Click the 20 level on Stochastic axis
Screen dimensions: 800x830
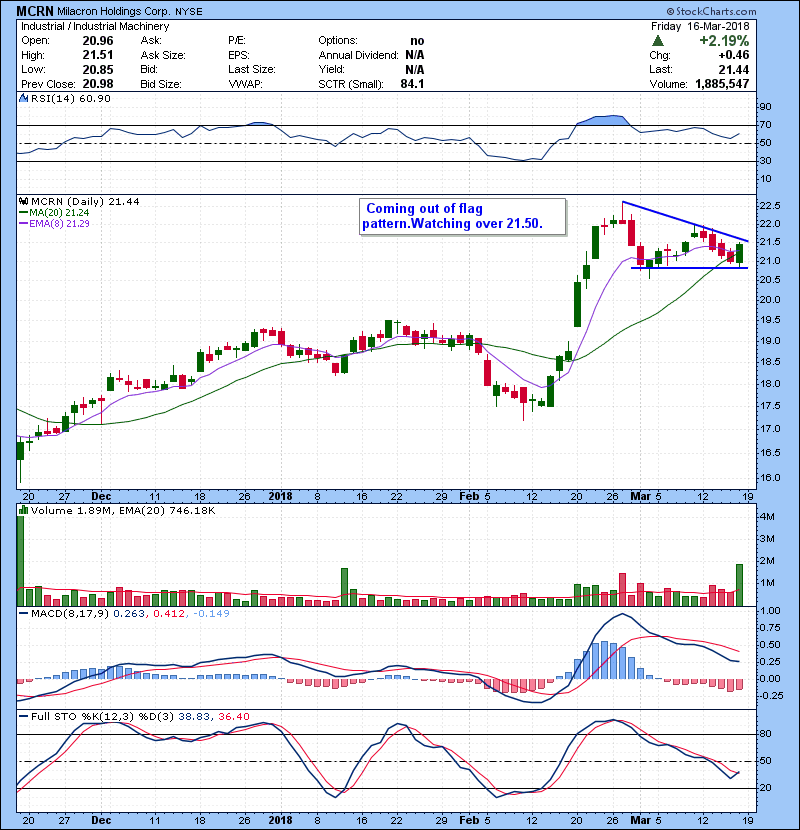point(766,788)
